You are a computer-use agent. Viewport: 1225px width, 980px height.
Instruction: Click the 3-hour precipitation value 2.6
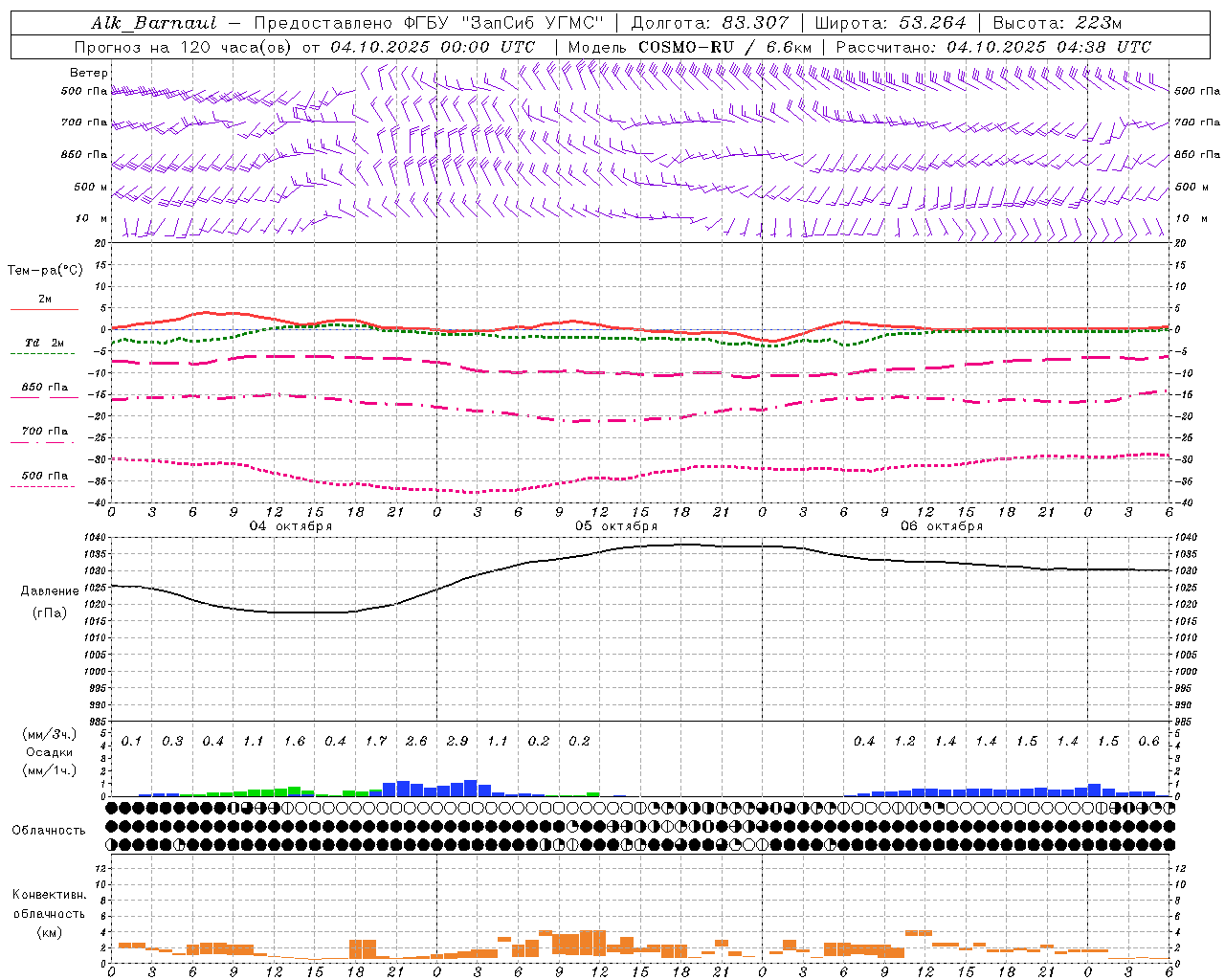coord(416,742)
